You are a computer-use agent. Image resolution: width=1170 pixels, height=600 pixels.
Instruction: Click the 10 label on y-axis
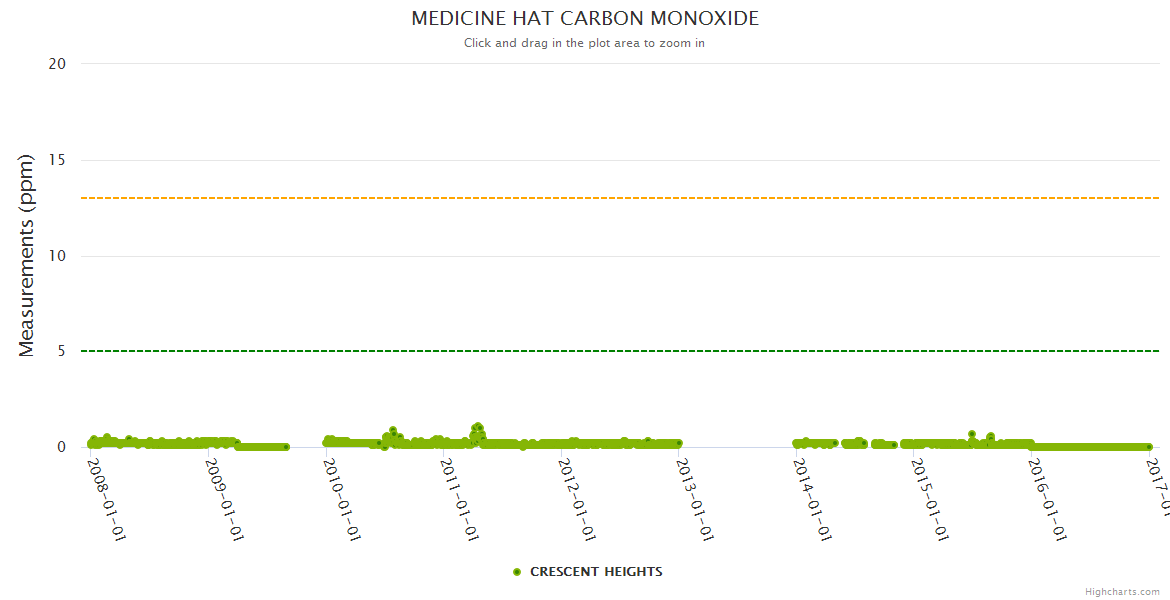coord(57,256)
